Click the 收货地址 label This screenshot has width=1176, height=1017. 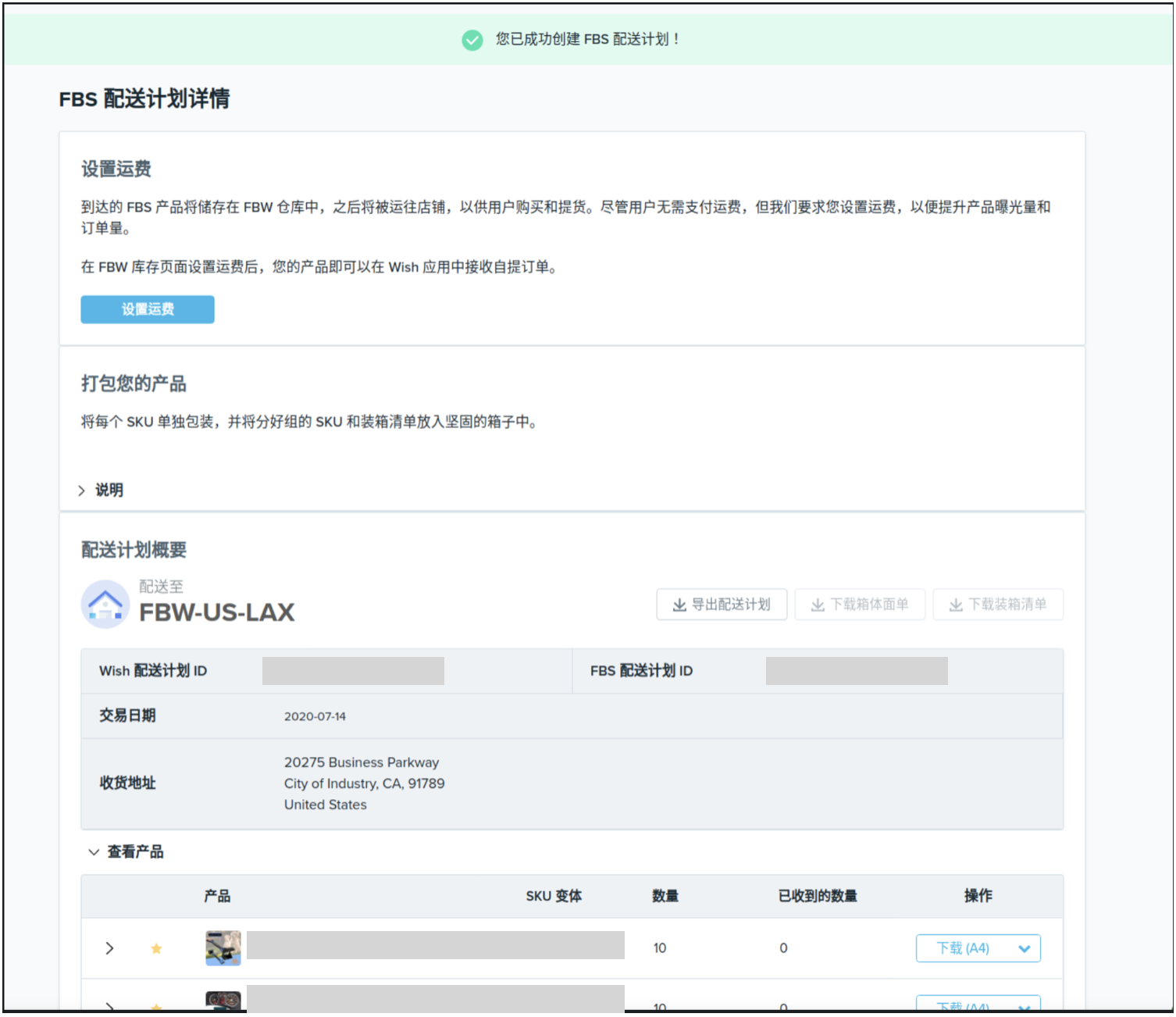click(127, 783)
